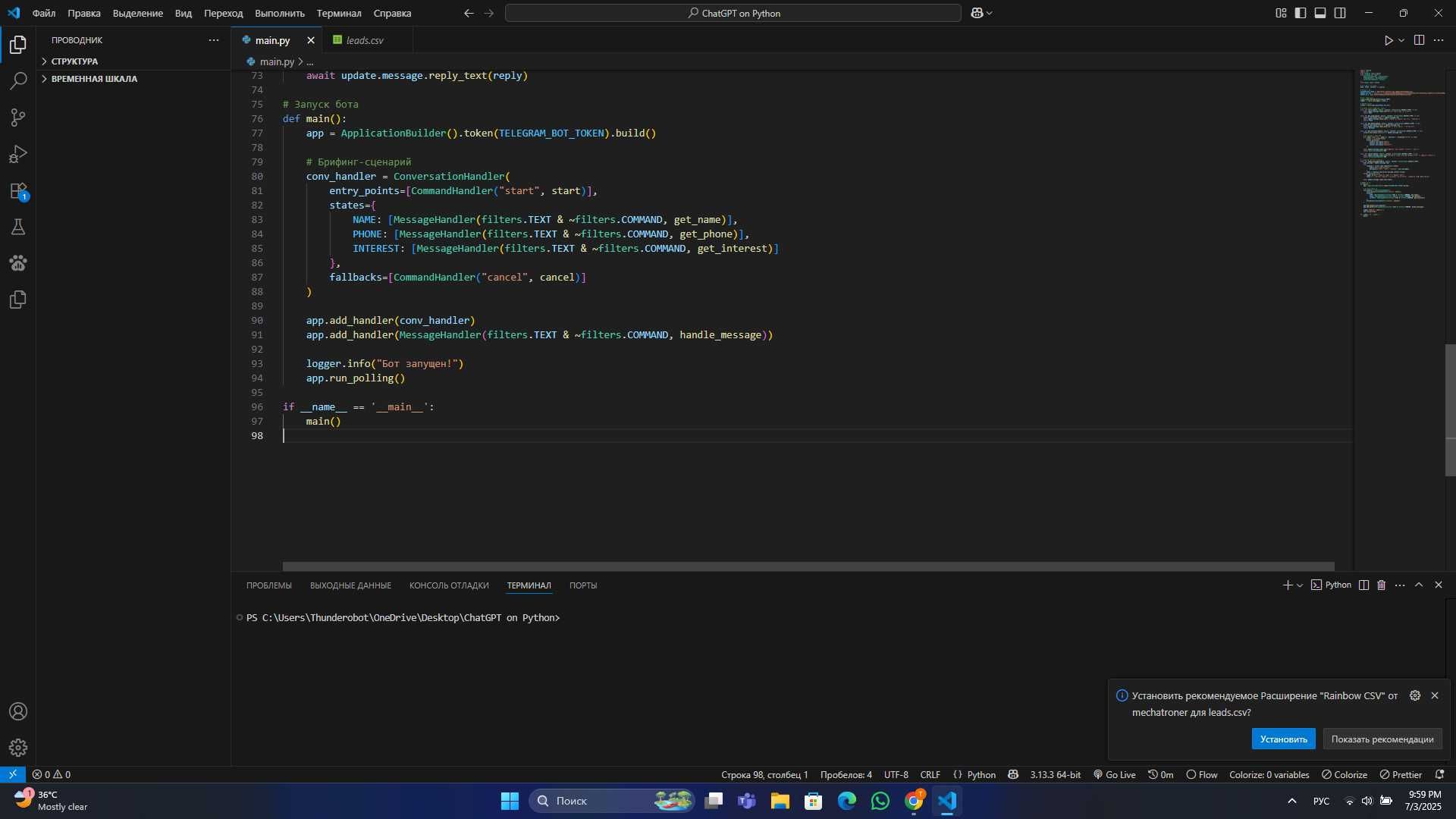The width and height of the screenshot is (1456, 819).
Task: Open the Терминал menu
Action: click(x=339, y=13)
